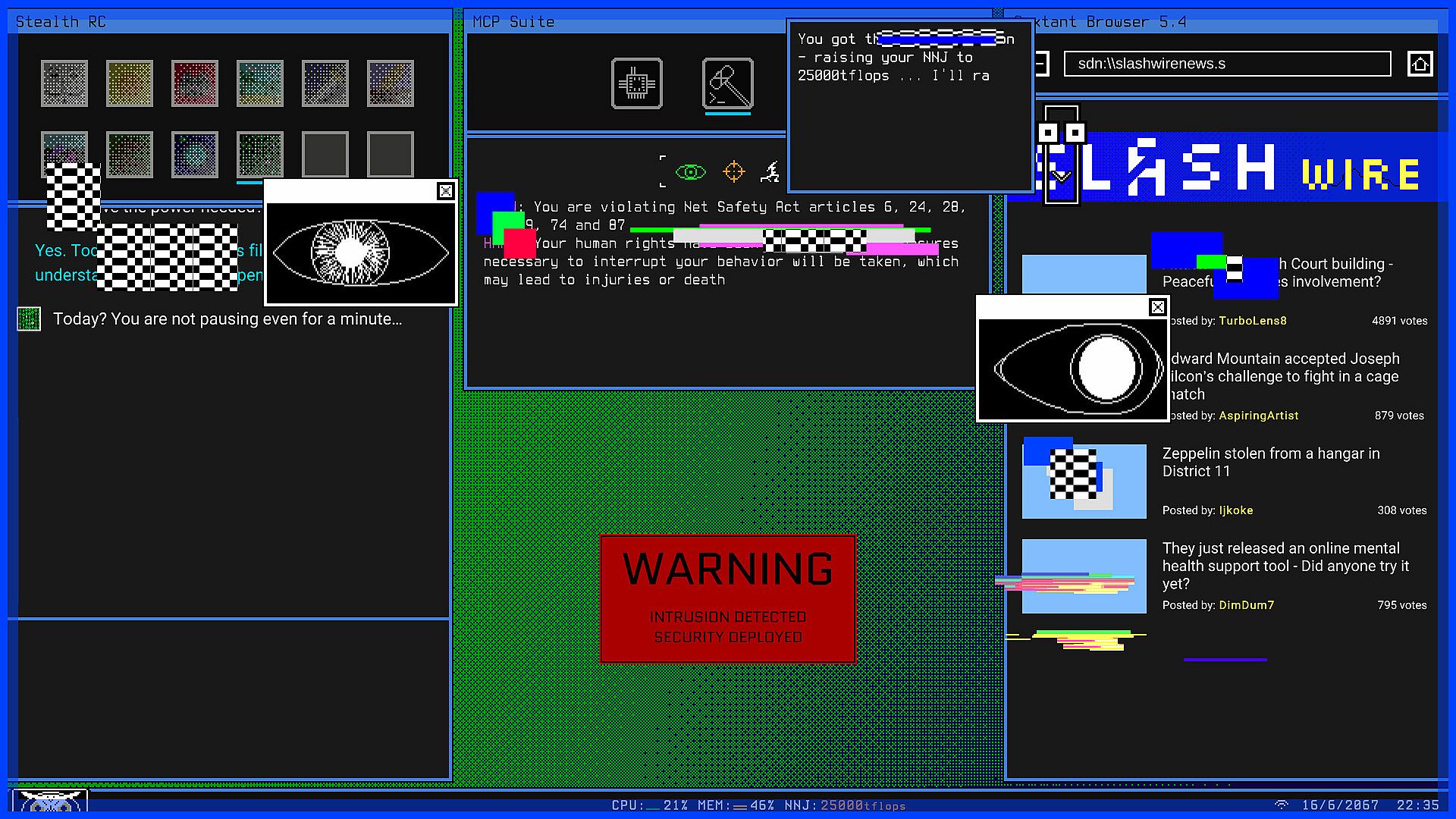Screen dimensions: 1456x819
Task: Select the hammer terminal tool icon
Action: [727, 83]
